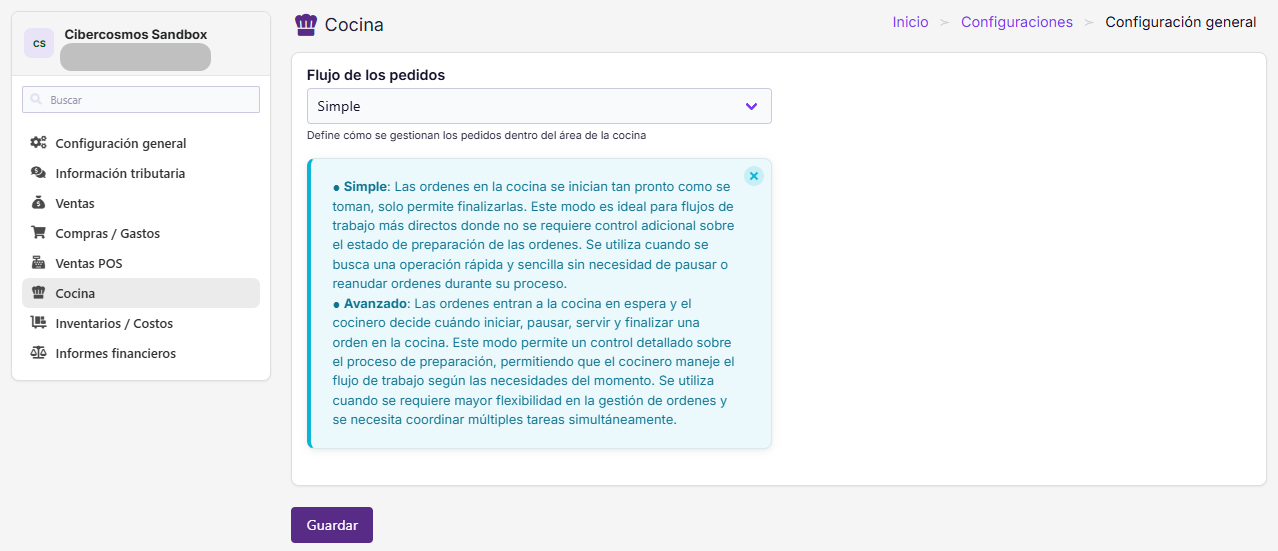Go to Inicio breadcrumb link
This screenshot has height=551, width=1278.
click(910, 22)
